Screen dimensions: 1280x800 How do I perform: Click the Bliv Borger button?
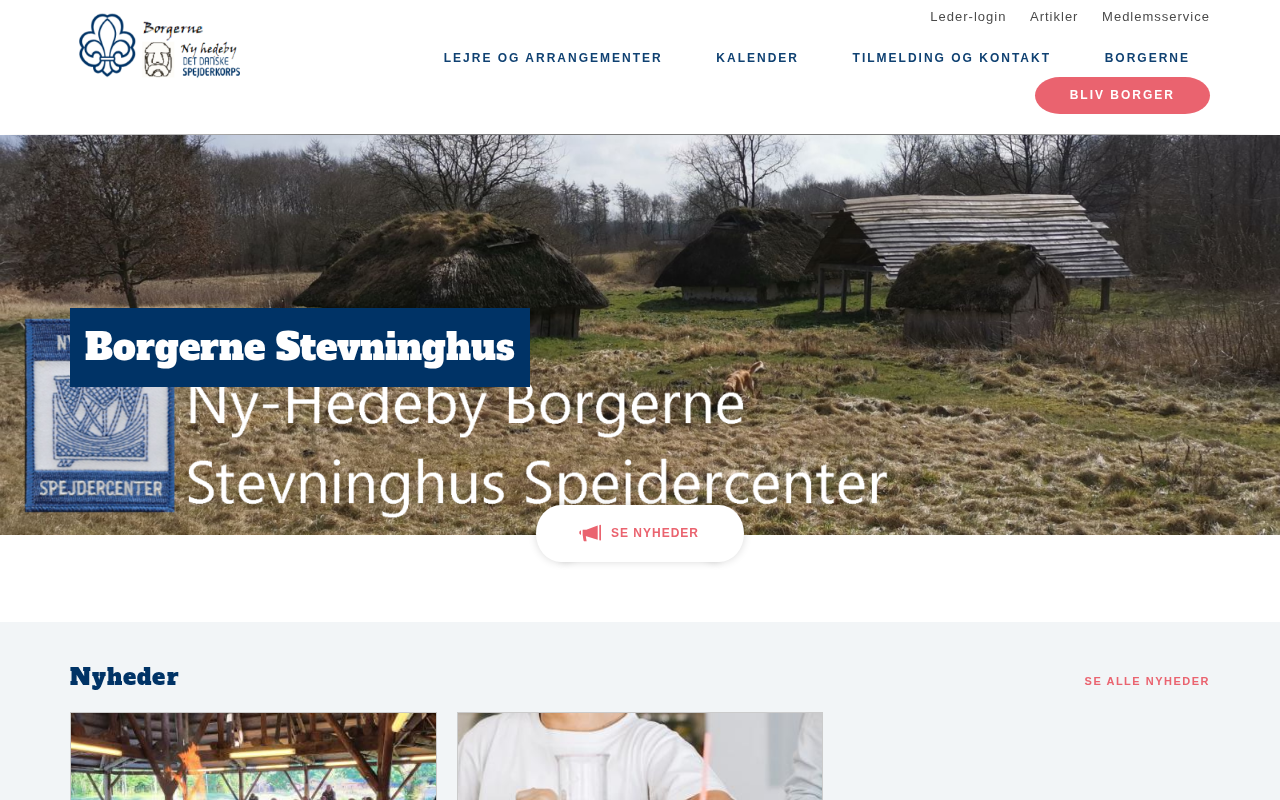coord(1122,95)
